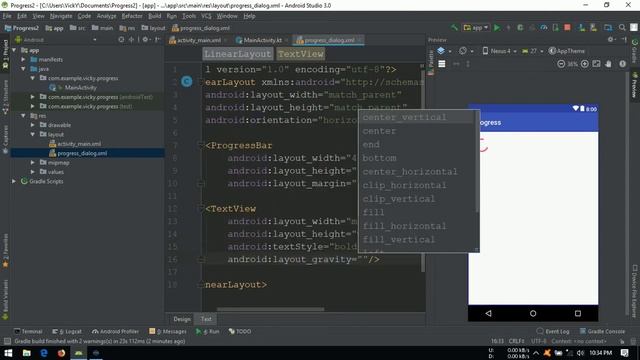The width and height of the screenshot is (640, 360).
Task: Click the red Stop button in toolbar
Action: point(567,27)
